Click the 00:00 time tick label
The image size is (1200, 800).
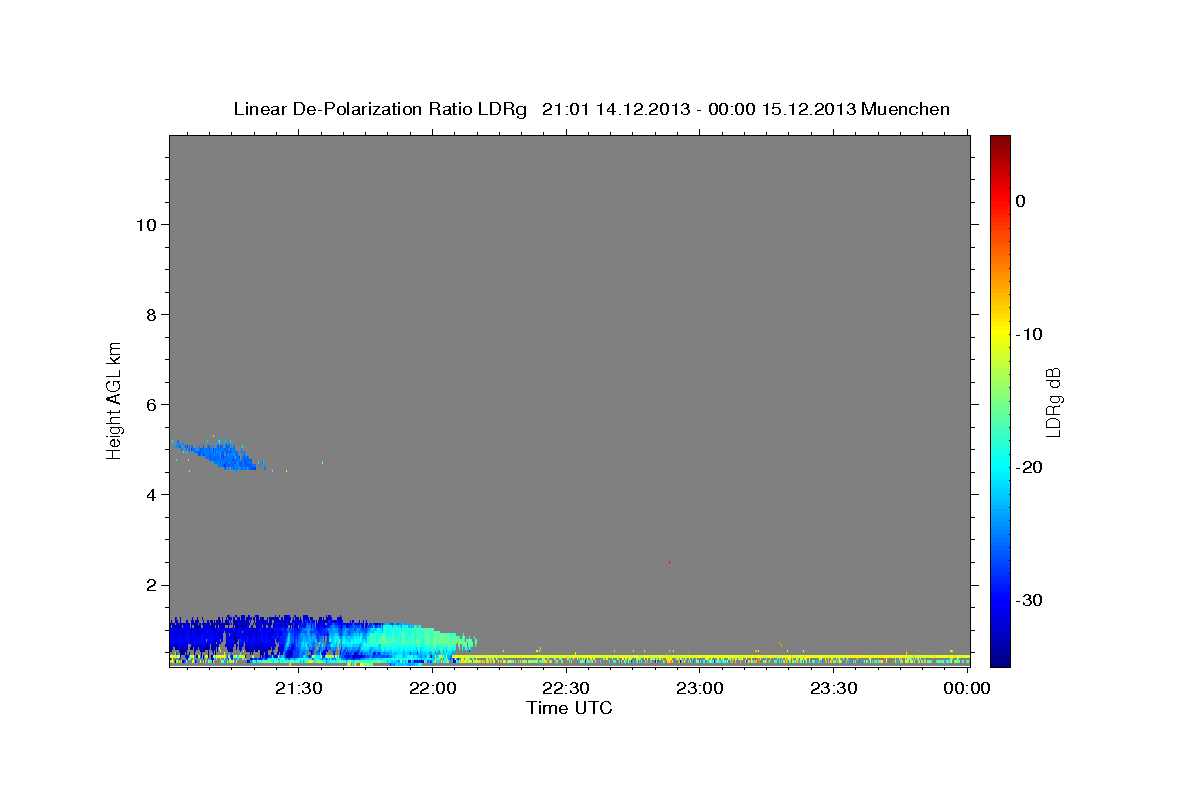pos(966,688)
